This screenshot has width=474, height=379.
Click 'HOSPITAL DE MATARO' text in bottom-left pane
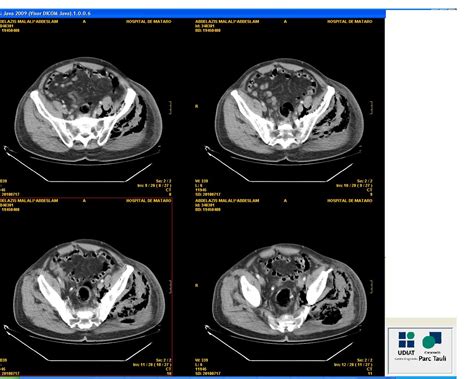[148, 201]
